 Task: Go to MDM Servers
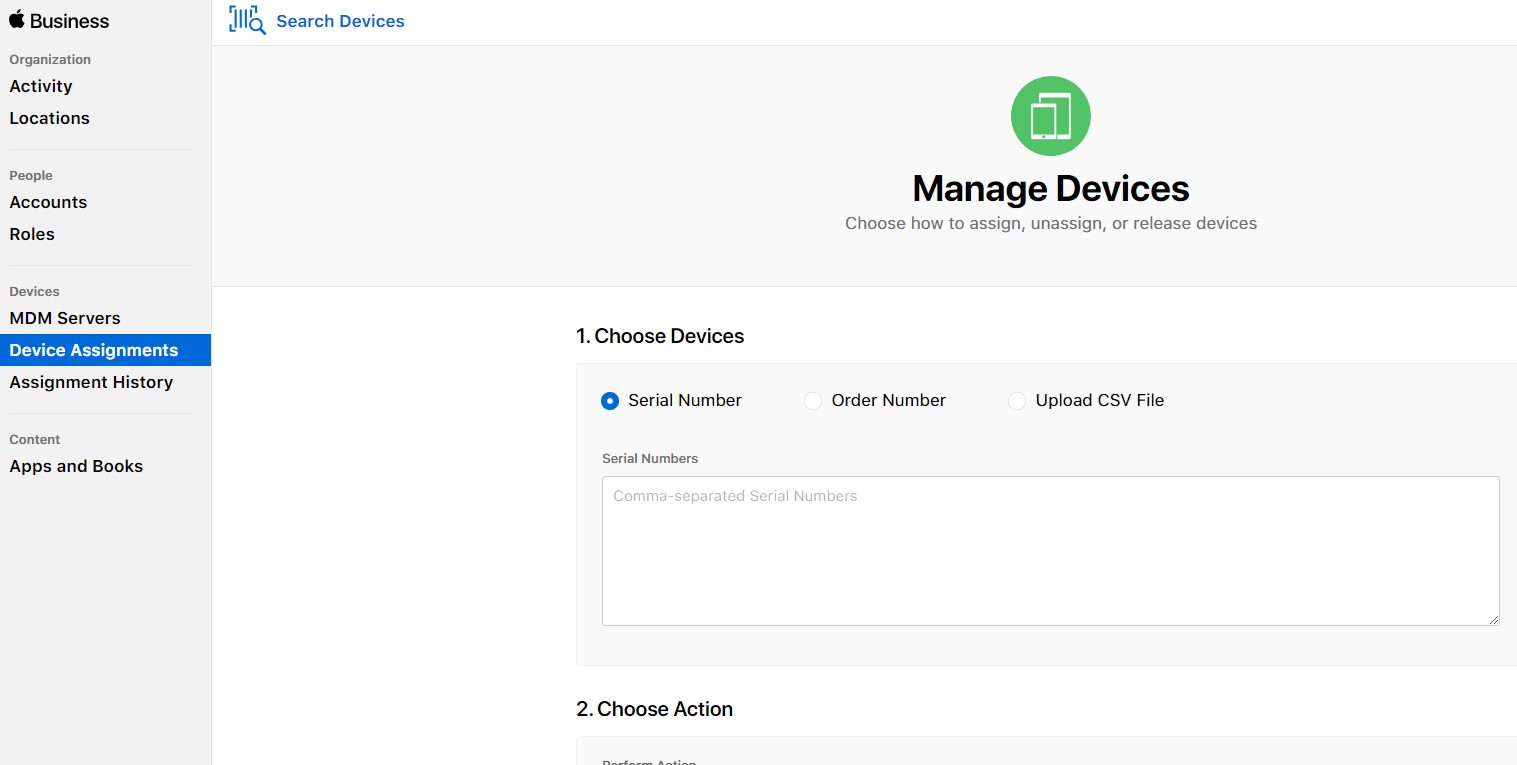(65, 318)
